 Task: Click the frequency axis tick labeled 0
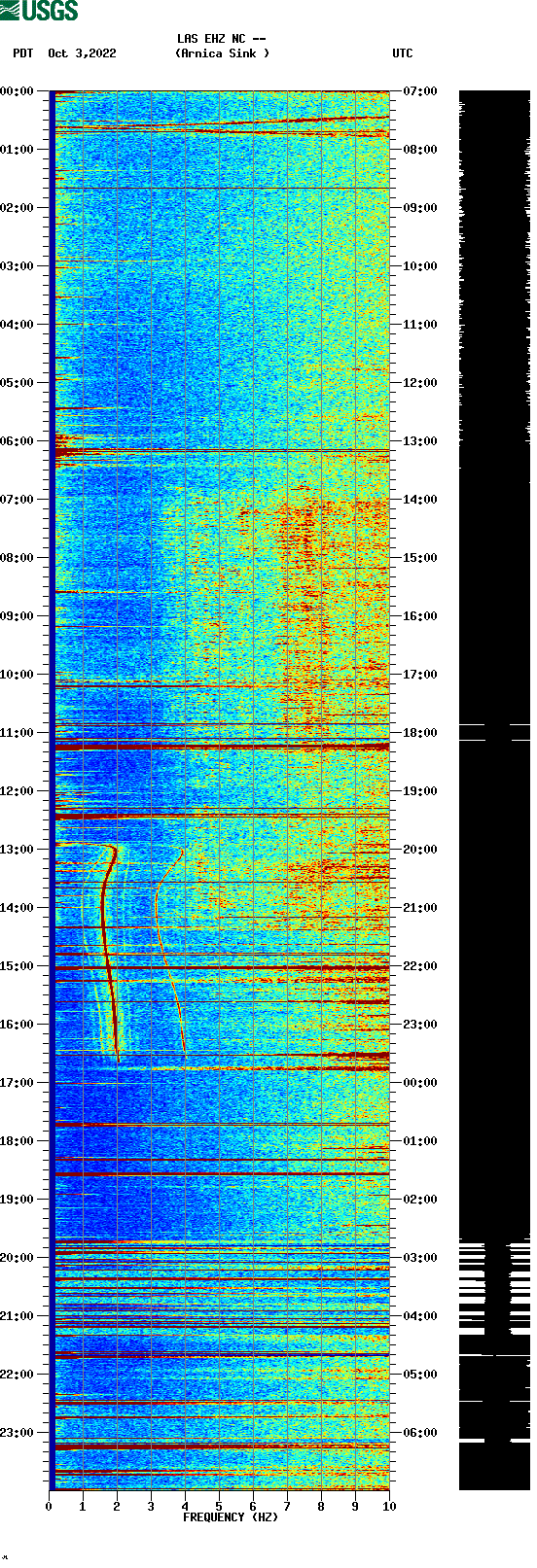49,1507
